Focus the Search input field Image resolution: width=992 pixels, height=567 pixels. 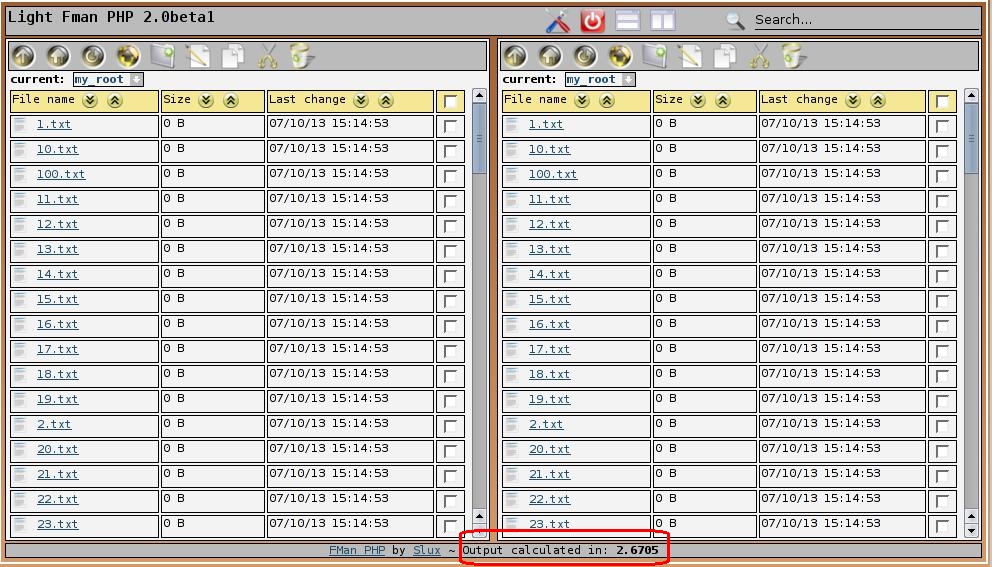(x=867, y=20)
